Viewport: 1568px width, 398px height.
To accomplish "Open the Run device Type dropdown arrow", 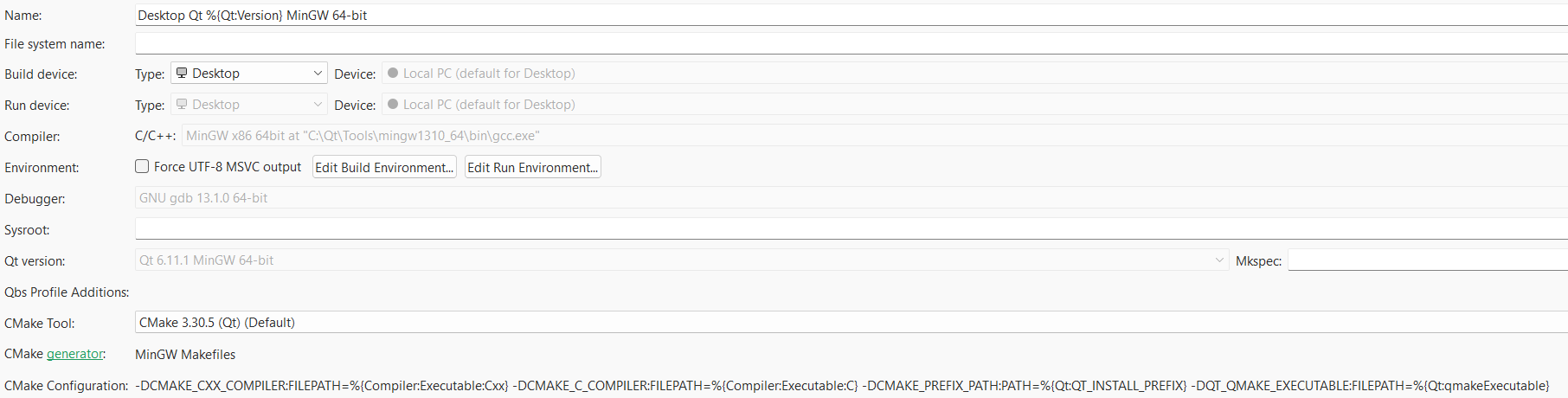I will pos(318,105).
